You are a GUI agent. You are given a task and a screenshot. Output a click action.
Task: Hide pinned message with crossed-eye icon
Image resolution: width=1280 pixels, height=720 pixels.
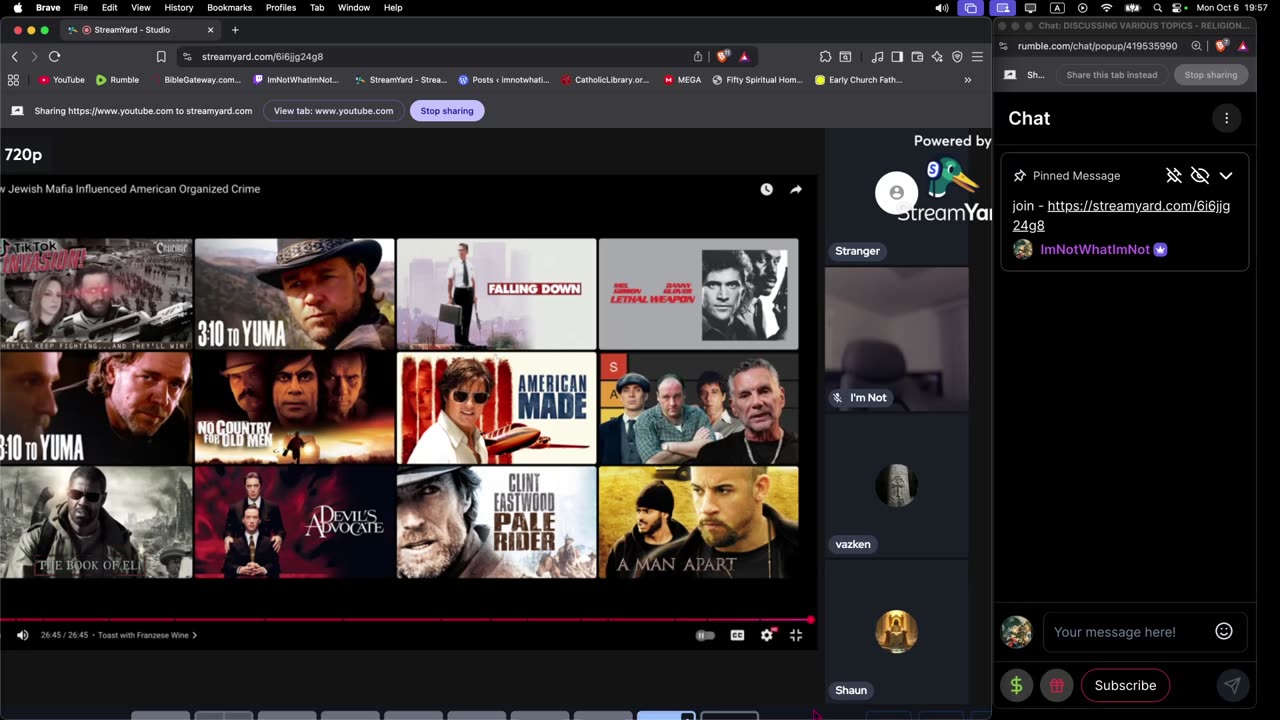(x=1200, y=176)
